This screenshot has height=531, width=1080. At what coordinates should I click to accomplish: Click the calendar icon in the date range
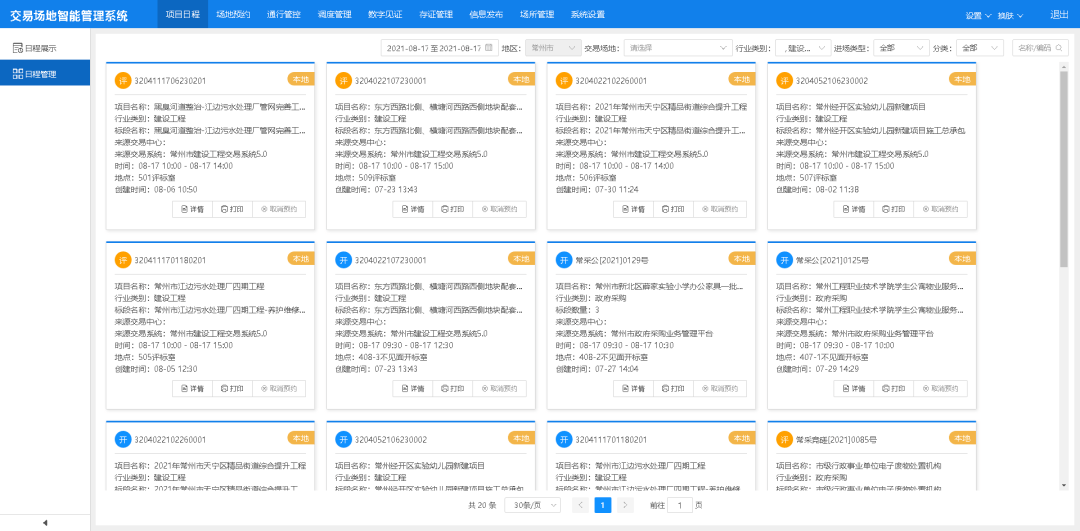[488, 48]
